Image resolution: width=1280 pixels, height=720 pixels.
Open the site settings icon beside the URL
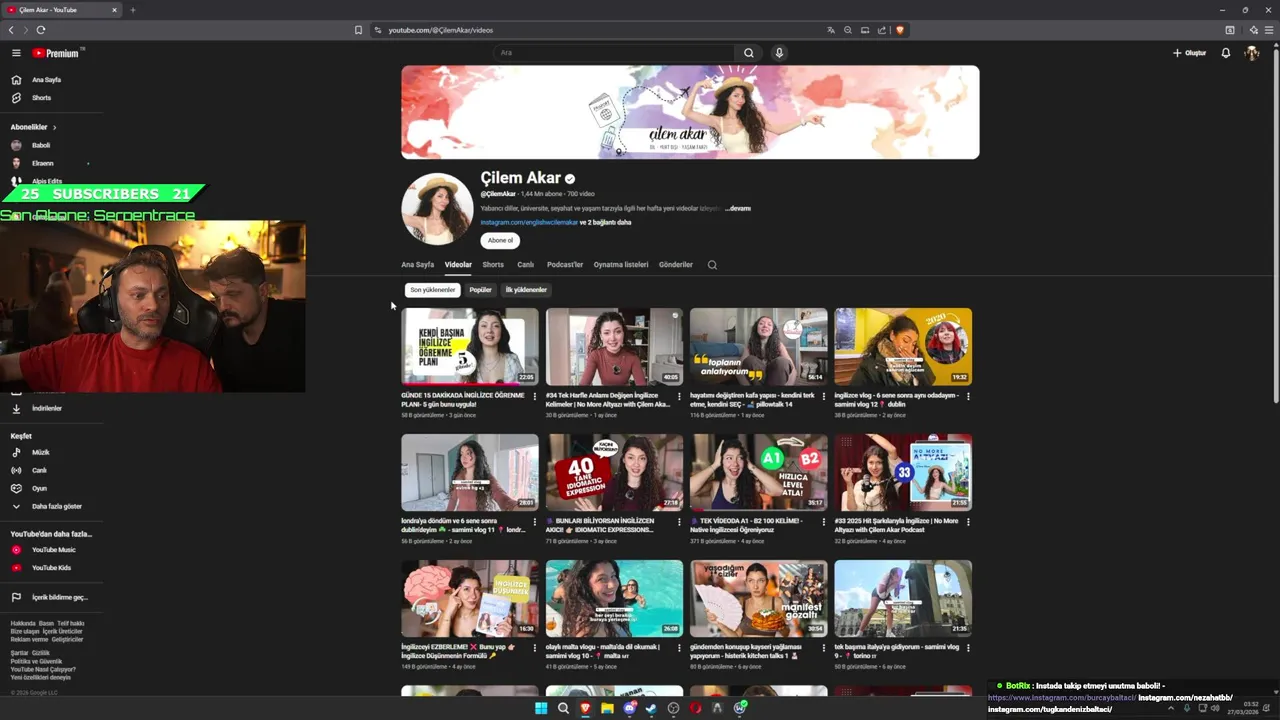(378, 30)
